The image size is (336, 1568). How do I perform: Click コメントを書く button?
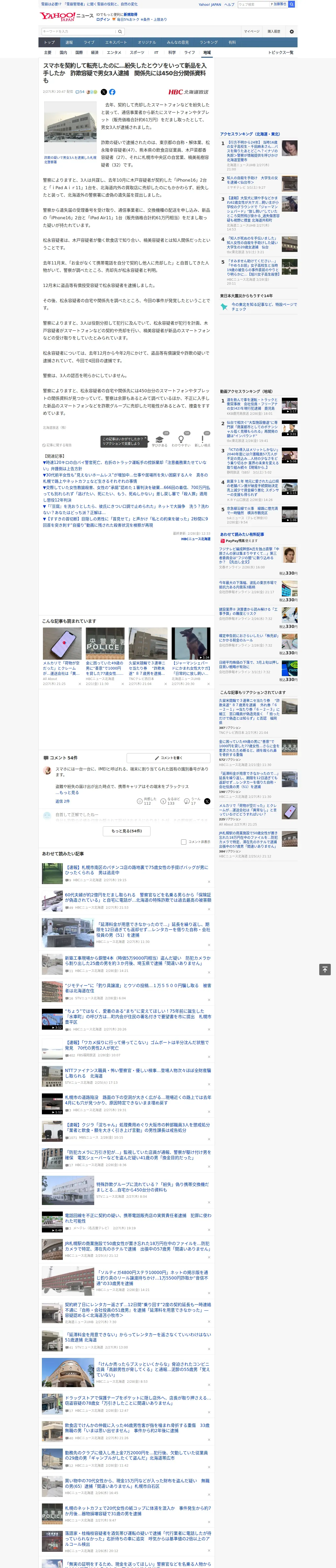[169, 758]
